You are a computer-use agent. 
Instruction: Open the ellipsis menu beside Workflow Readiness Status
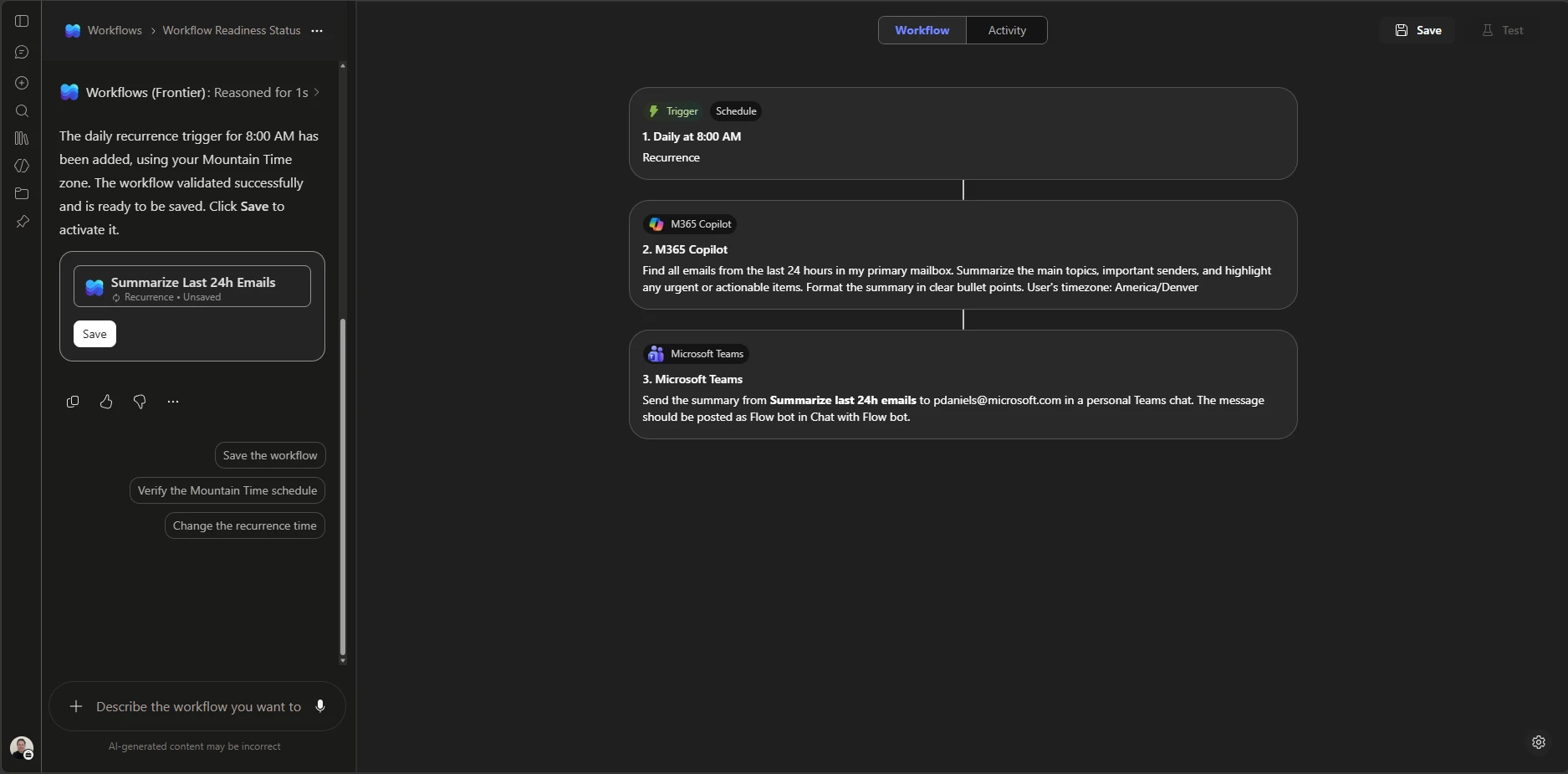(x=317, y=31)
